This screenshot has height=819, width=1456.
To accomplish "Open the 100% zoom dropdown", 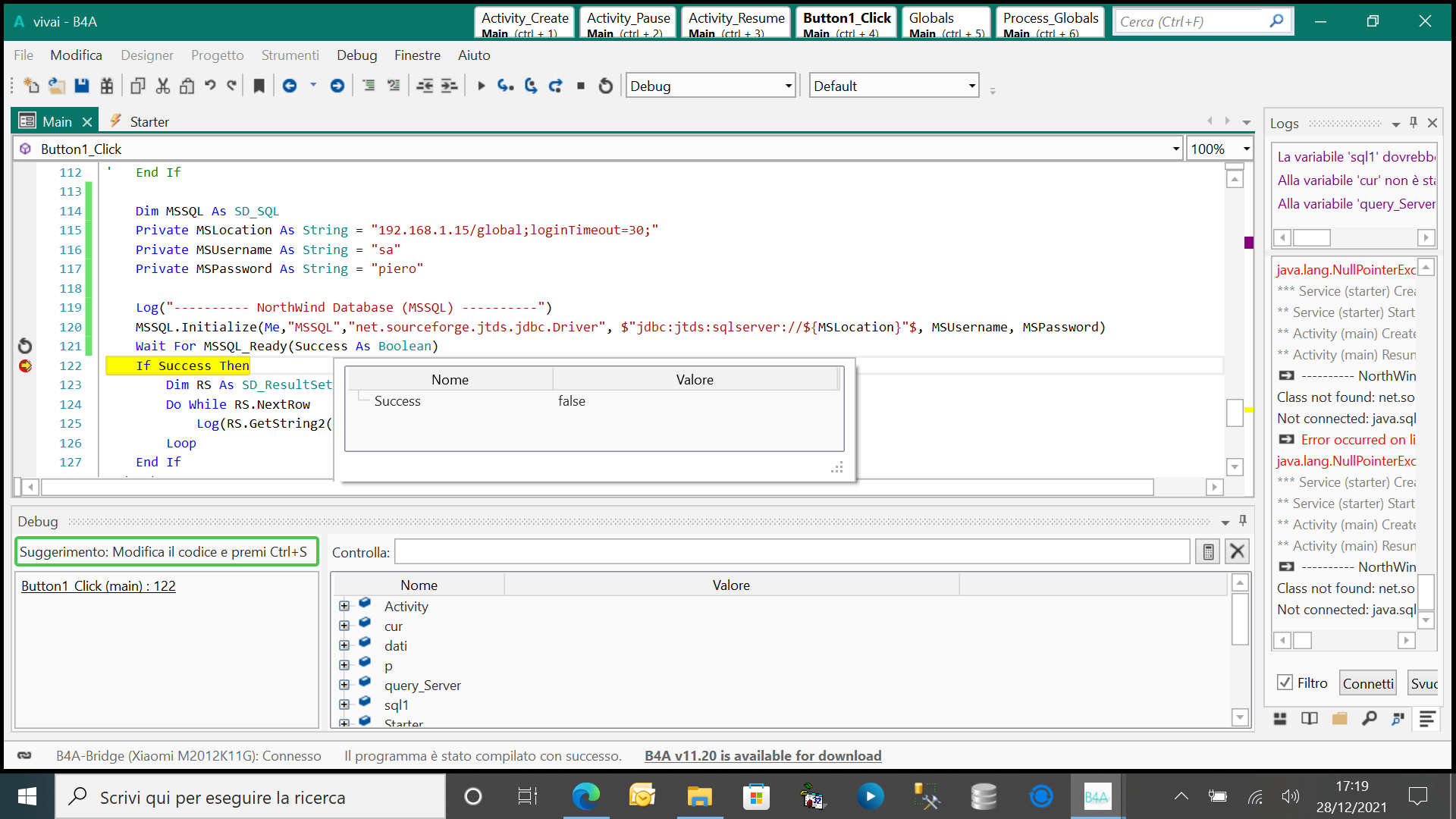I will pos(1246,149).
